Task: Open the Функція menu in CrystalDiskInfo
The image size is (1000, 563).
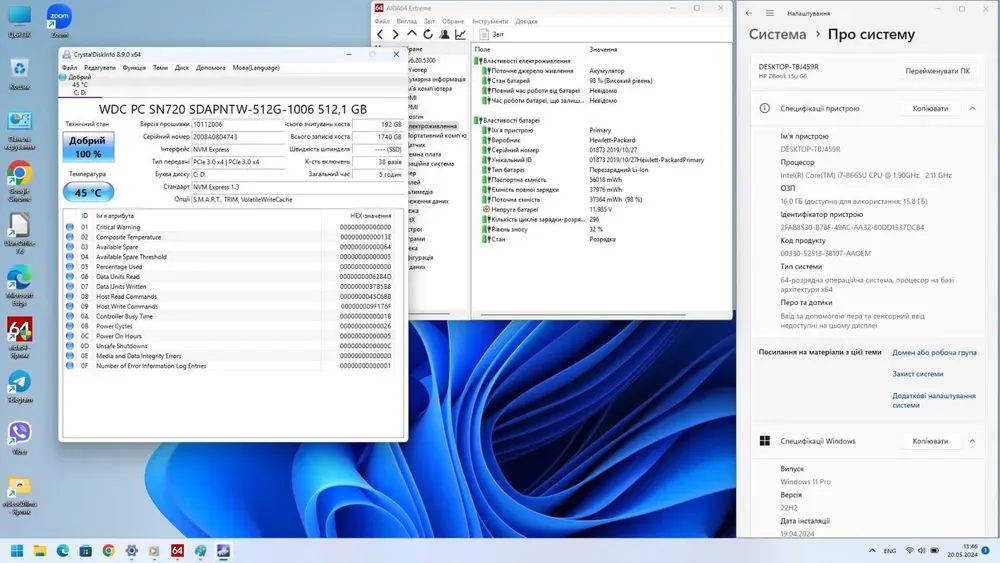Action: tap(134, 68)
